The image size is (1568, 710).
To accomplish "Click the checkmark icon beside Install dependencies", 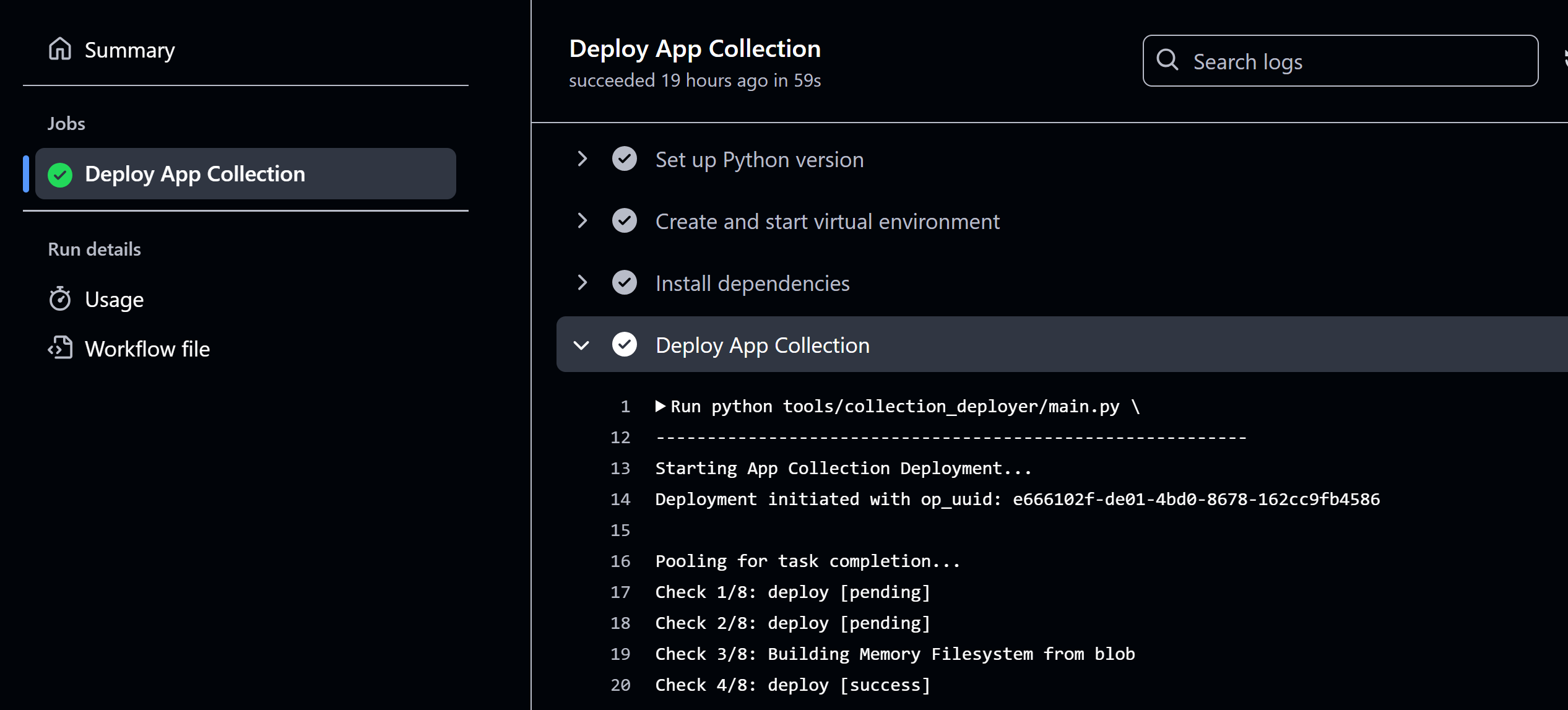I will coord(624,283).
